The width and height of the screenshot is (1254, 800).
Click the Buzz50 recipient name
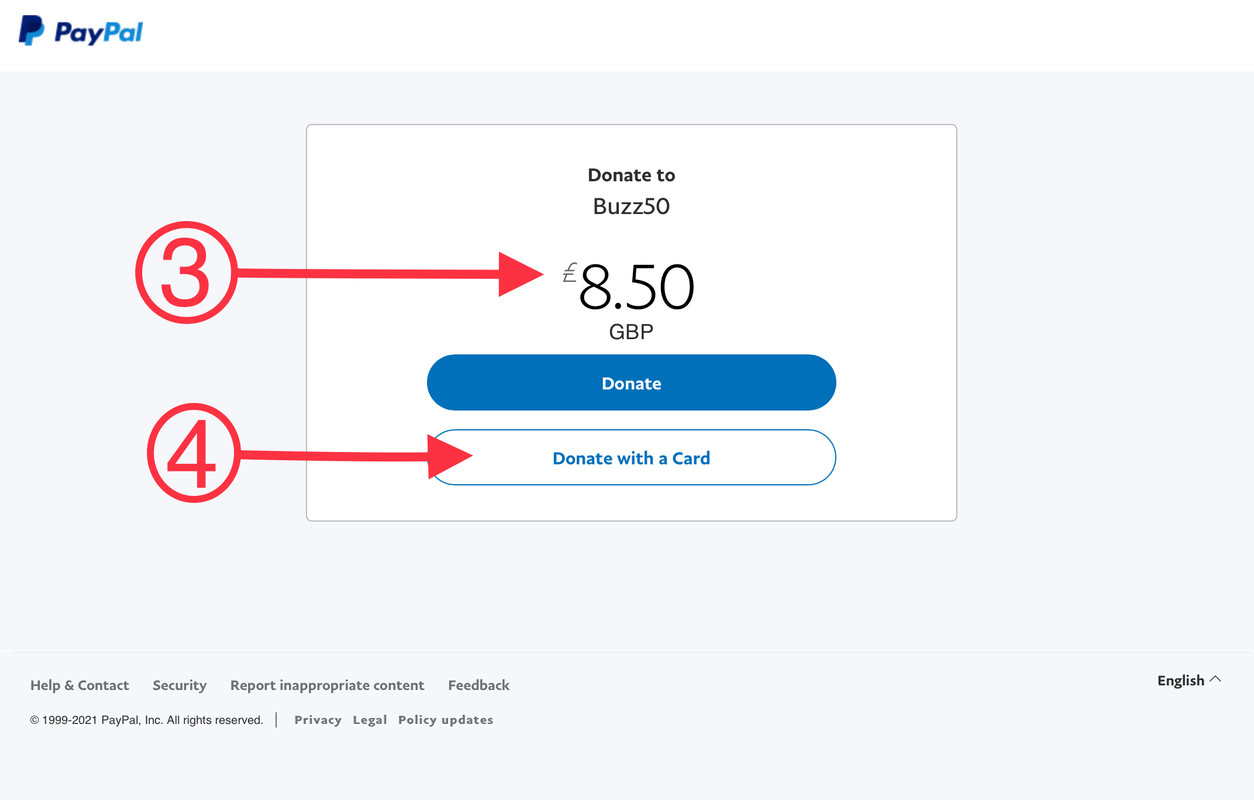coord(631,207)
